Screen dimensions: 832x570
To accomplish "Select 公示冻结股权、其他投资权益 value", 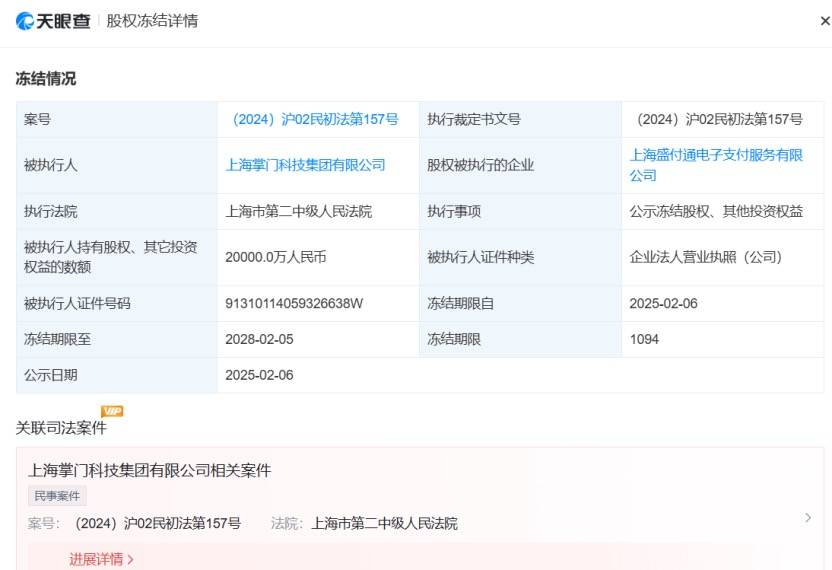I will [716, 211].
